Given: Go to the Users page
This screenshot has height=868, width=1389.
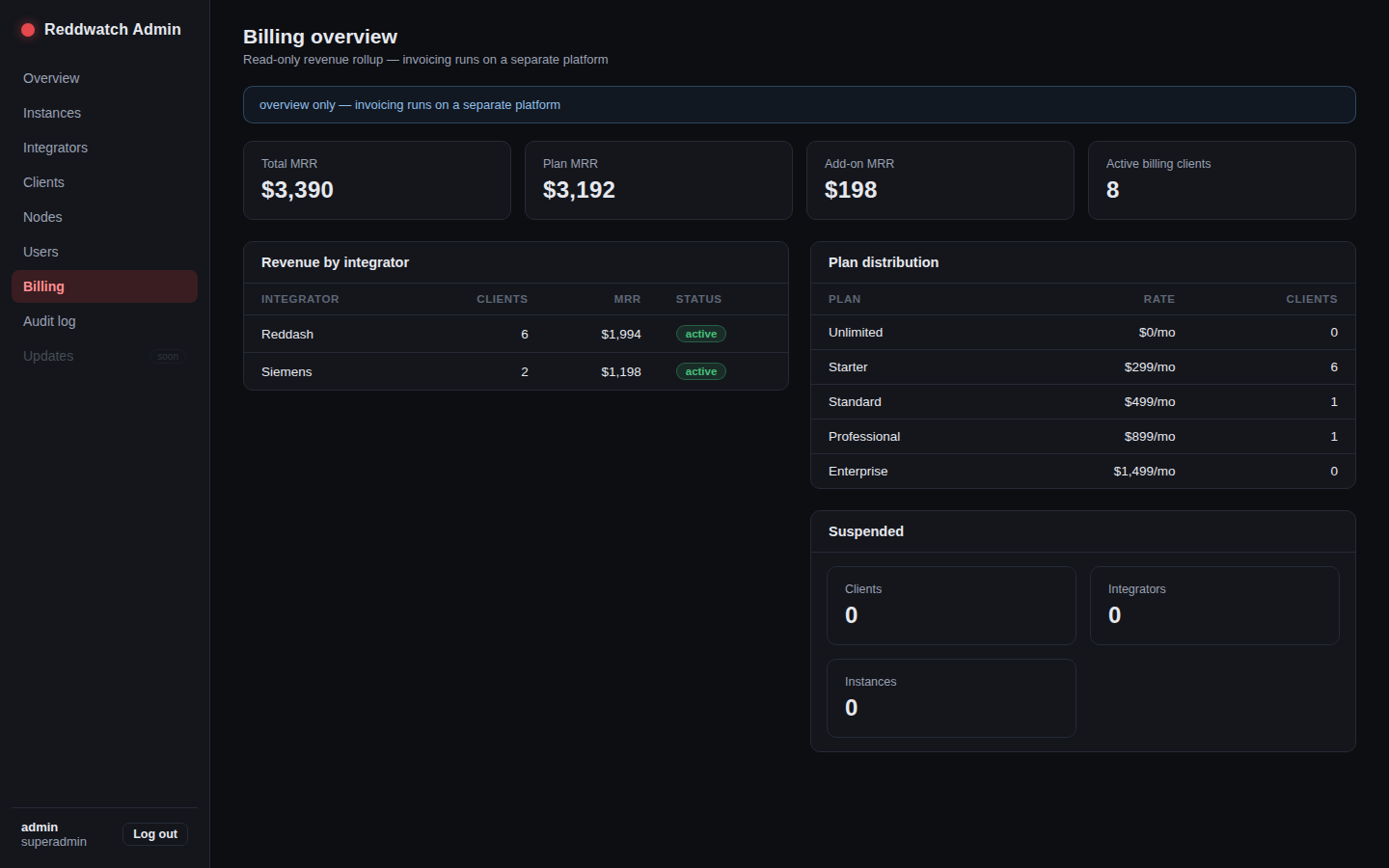Looking at the screenshot, I should [x=104, y=252].
